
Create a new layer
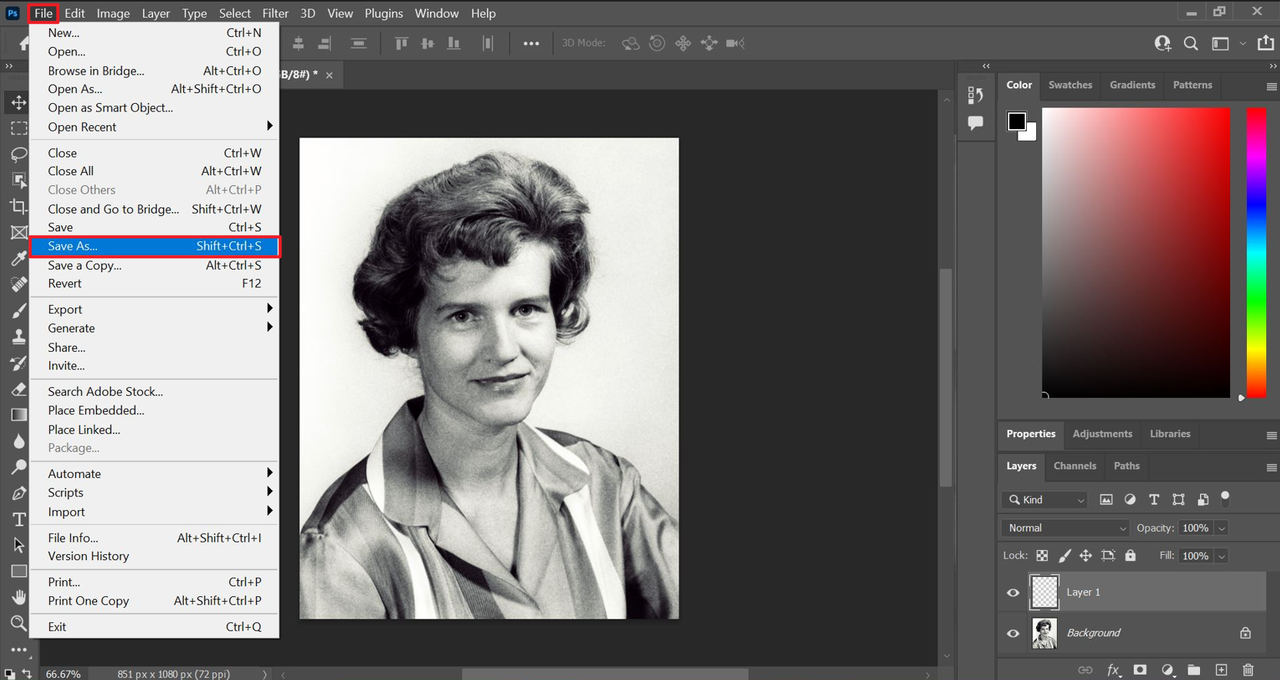click(x=1221, y=670)
